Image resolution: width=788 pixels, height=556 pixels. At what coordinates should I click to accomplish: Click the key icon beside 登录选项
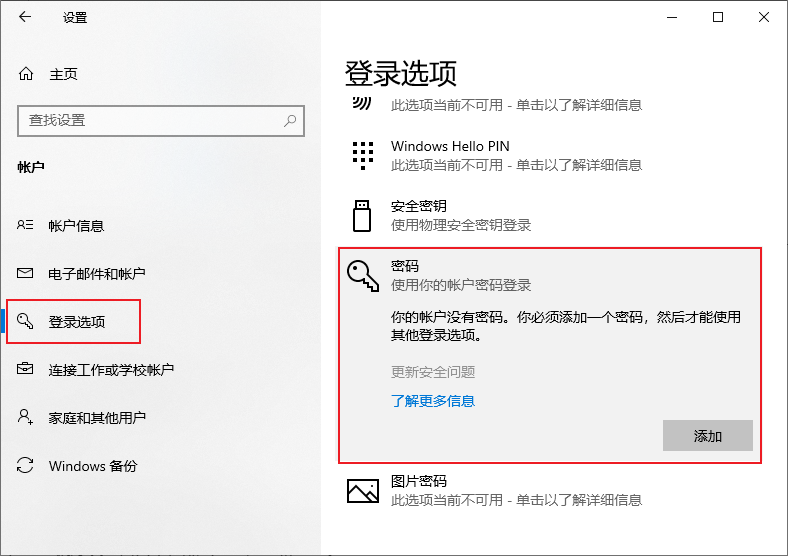point(25,321)
